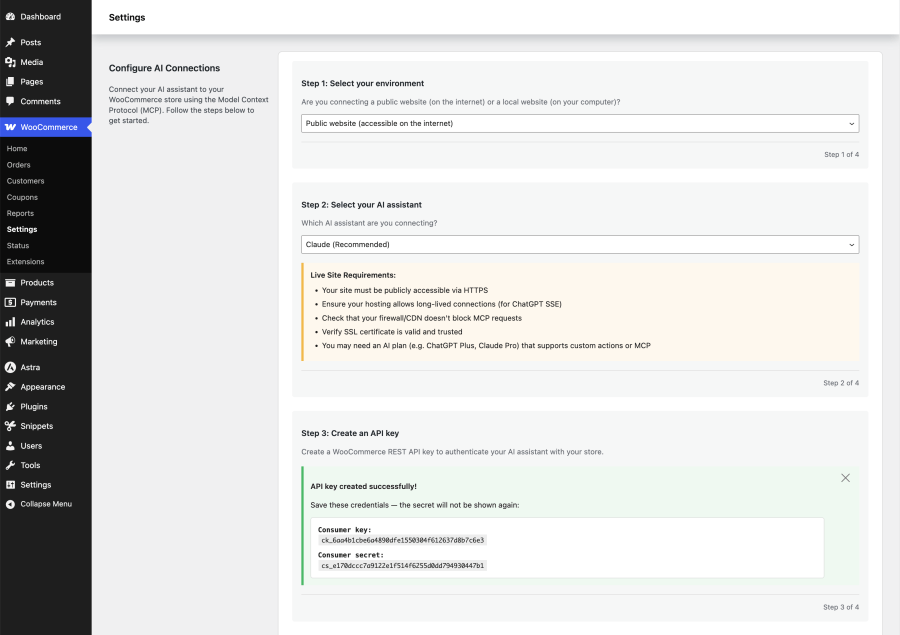
Task: Click the Snippets scissors icon
Action: 10,426
